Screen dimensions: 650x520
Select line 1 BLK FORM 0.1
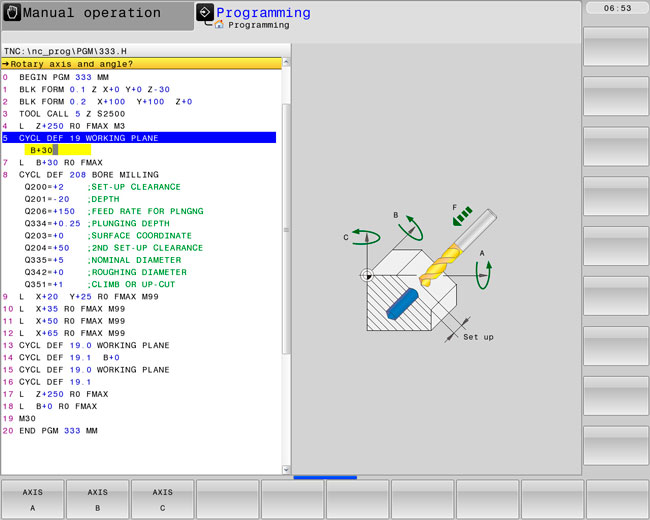pos(86,89)
